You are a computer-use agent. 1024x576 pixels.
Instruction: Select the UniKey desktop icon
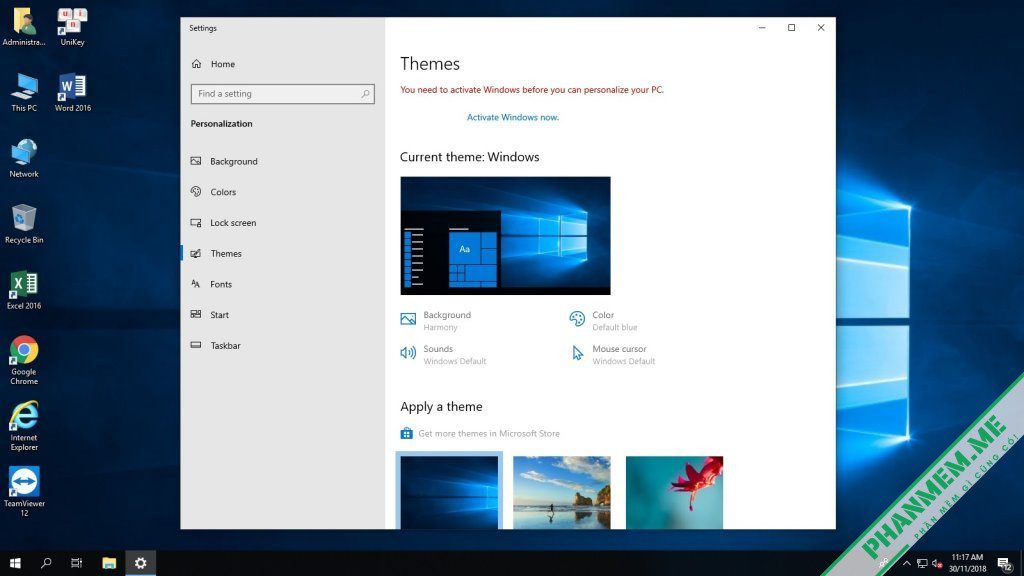[72, 27]
